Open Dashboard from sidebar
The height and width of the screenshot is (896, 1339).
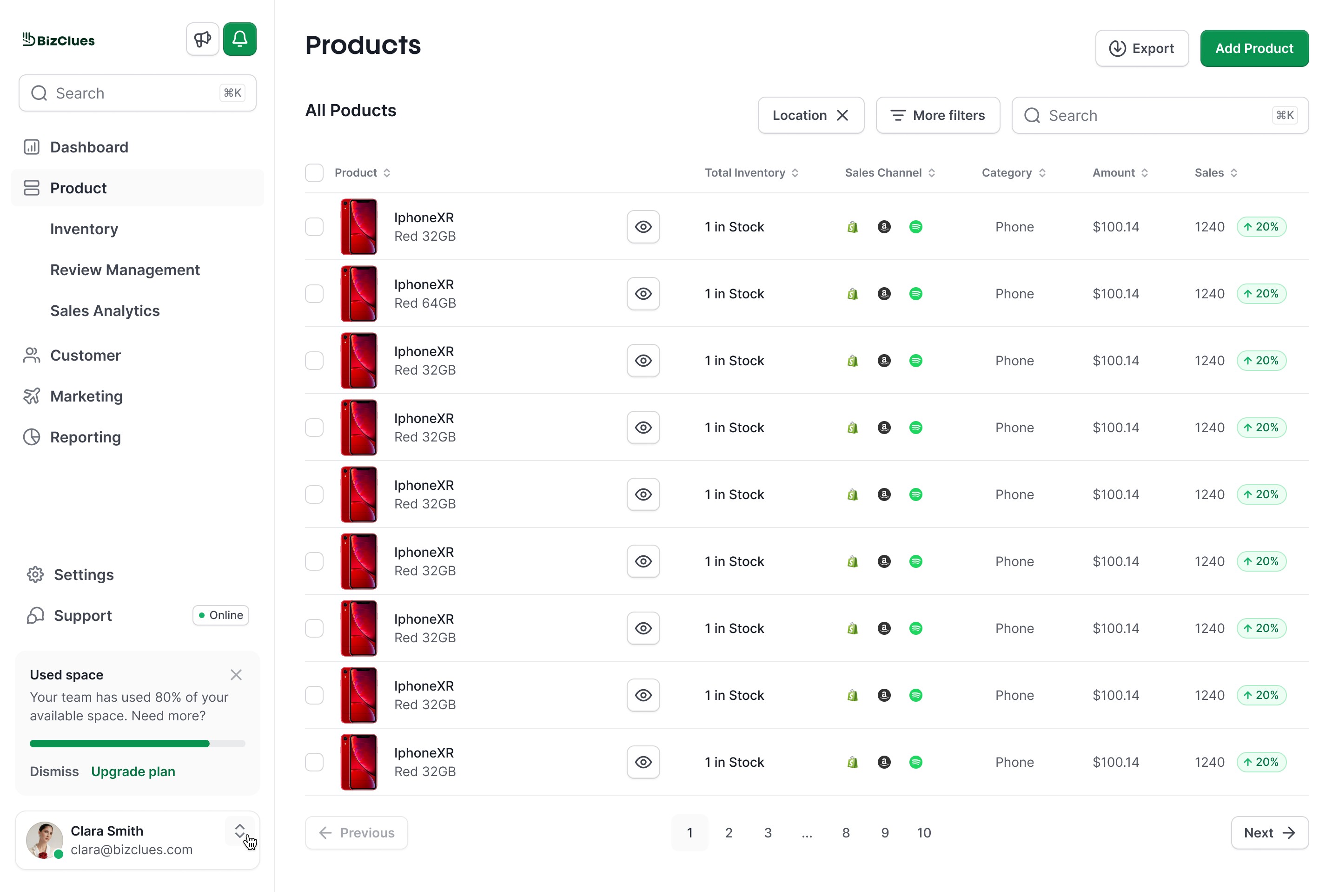[x=138, y=147]
